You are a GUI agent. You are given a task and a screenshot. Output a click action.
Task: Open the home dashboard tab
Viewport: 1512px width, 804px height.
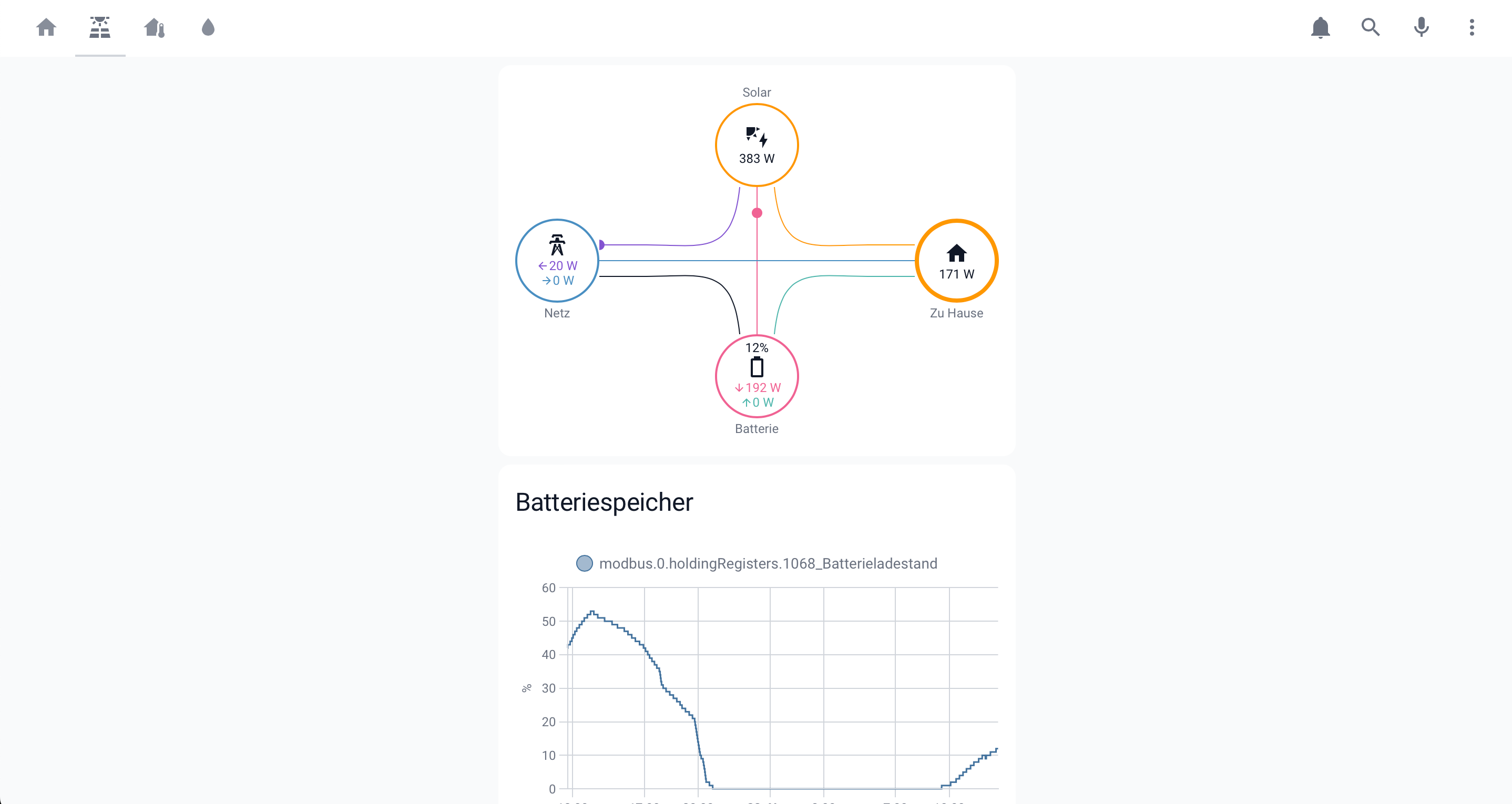(46, 27)
